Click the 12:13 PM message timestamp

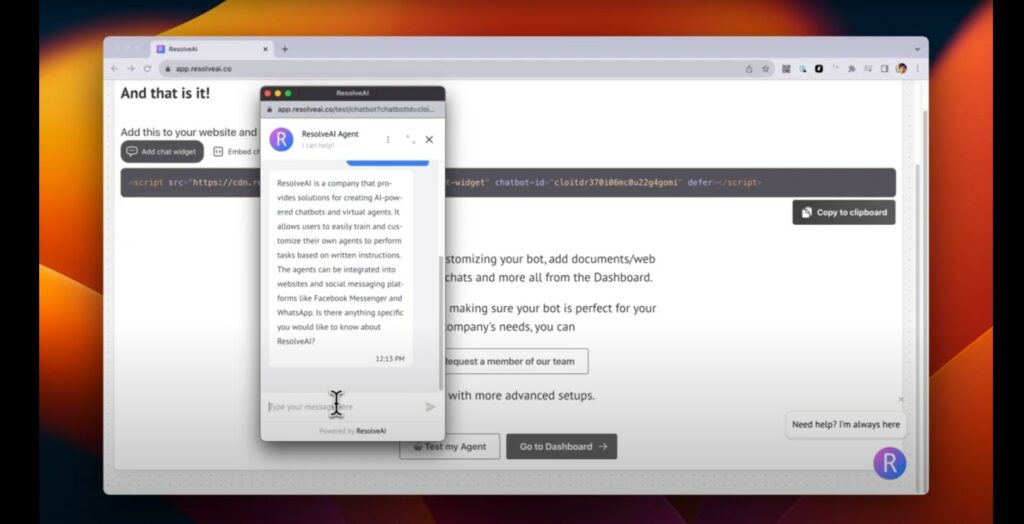tap(390, 359)
